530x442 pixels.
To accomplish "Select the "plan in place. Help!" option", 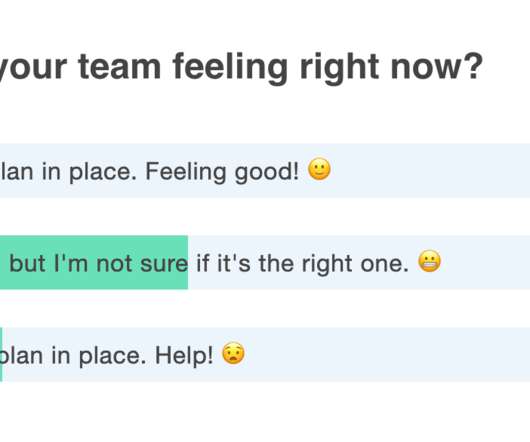I will [265, 355].
